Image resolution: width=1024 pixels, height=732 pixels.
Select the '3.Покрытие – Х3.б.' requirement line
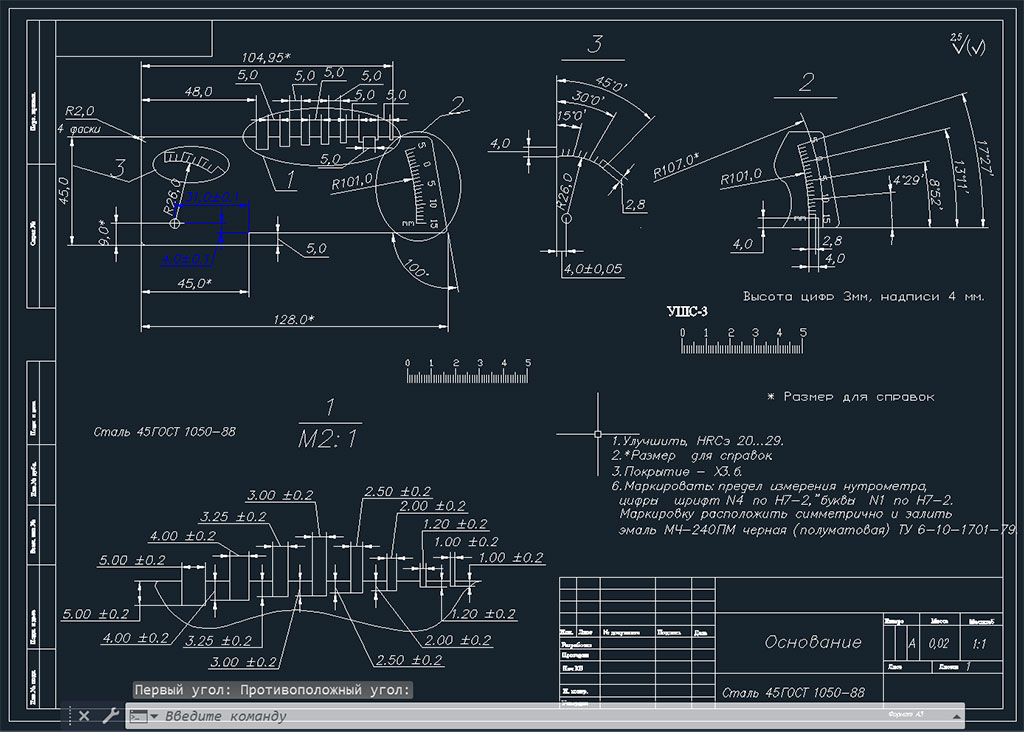point(677,471)
